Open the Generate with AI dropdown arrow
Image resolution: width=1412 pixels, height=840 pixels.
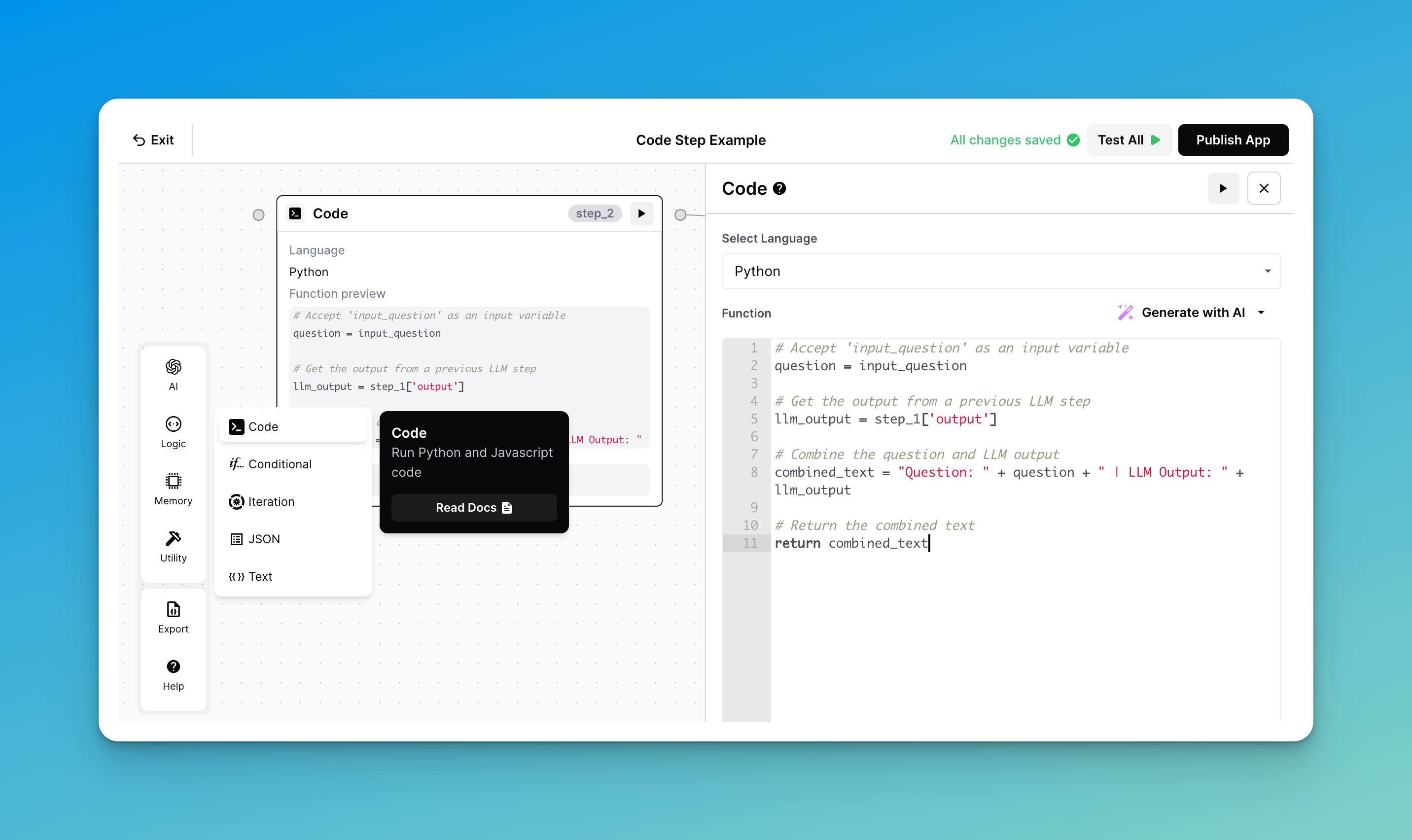point(1261,313)
